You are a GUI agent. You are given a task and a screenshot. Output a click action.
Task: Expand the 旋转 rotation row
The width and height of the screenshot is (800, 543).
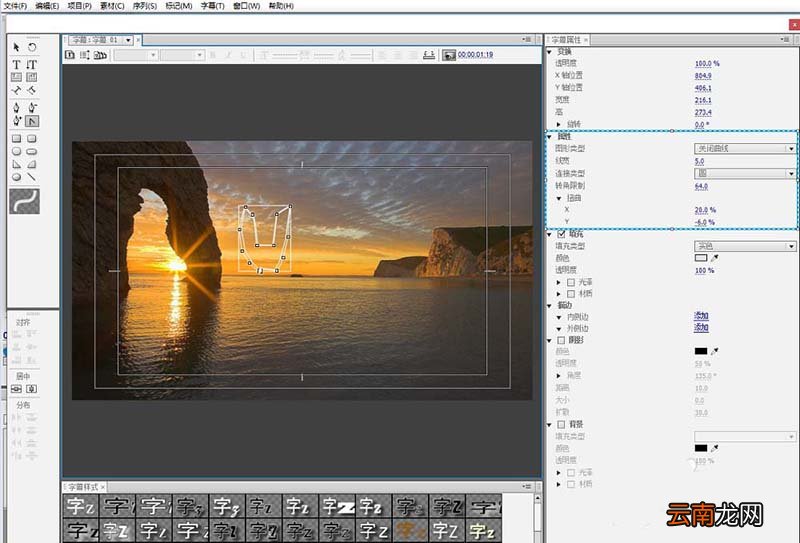[x=559, y=124]
